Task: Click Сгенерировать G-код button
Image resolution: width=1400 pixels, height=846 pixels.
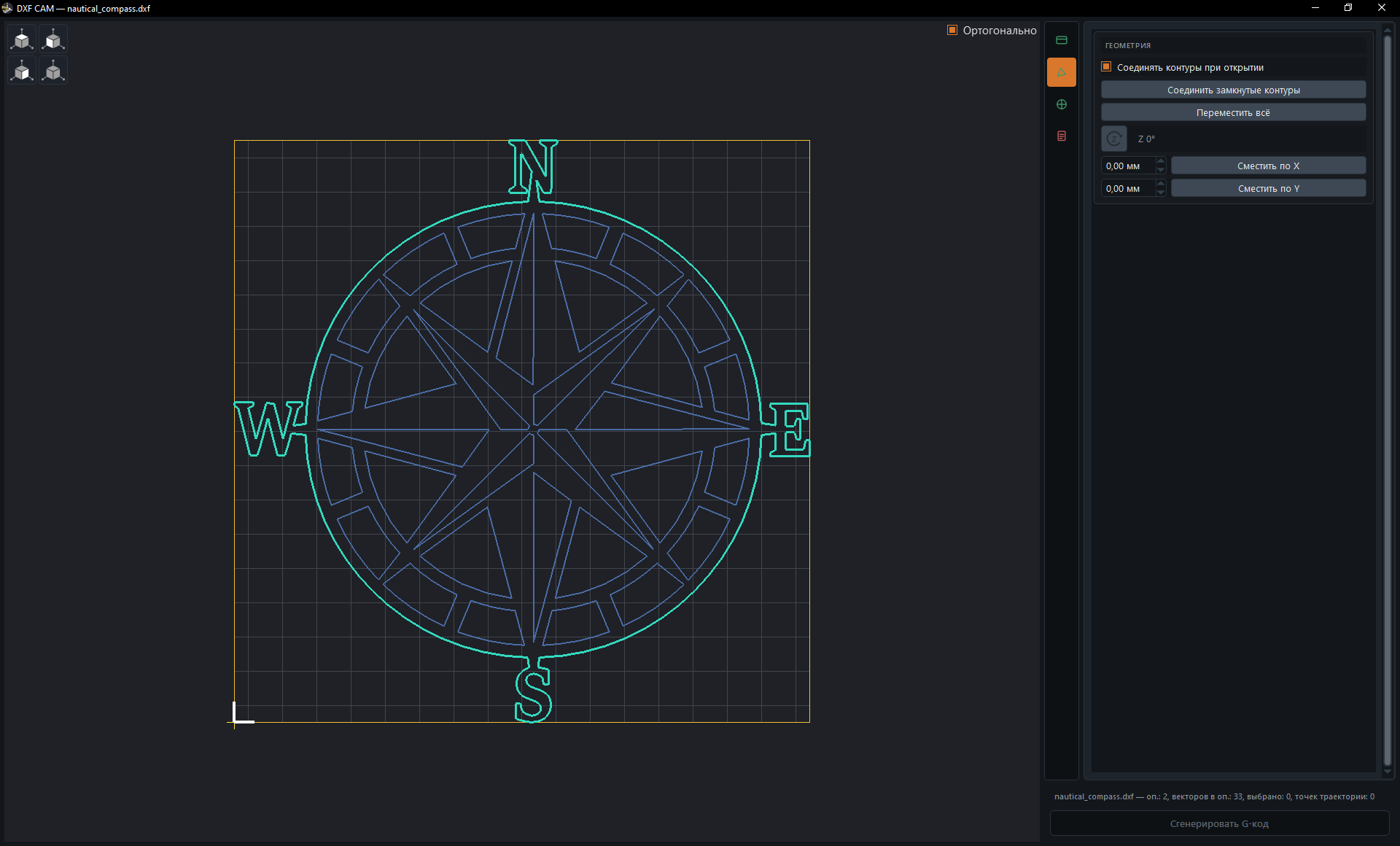Action: pos(1219,823)
